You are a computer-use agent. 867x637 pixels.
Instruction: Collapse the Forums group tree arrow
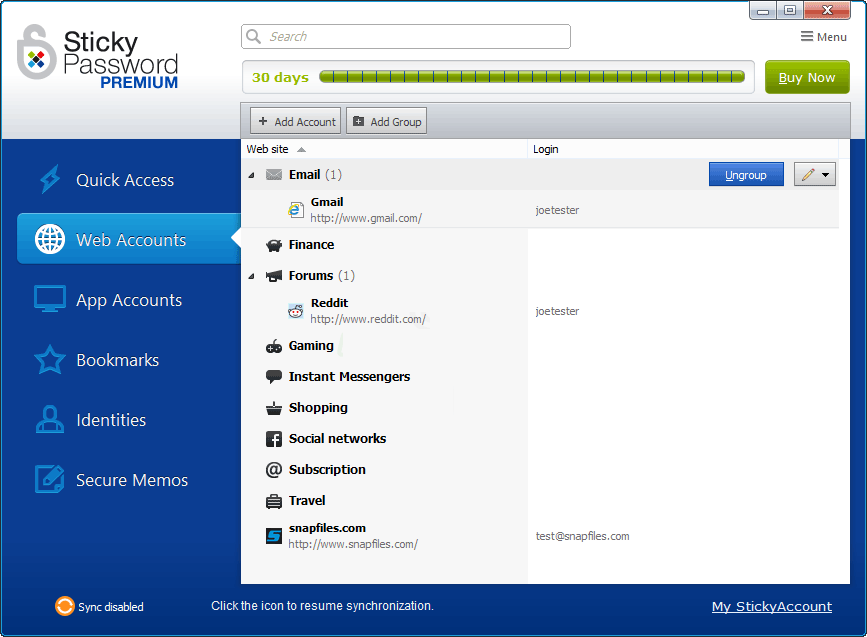click(x=251, y=276)
